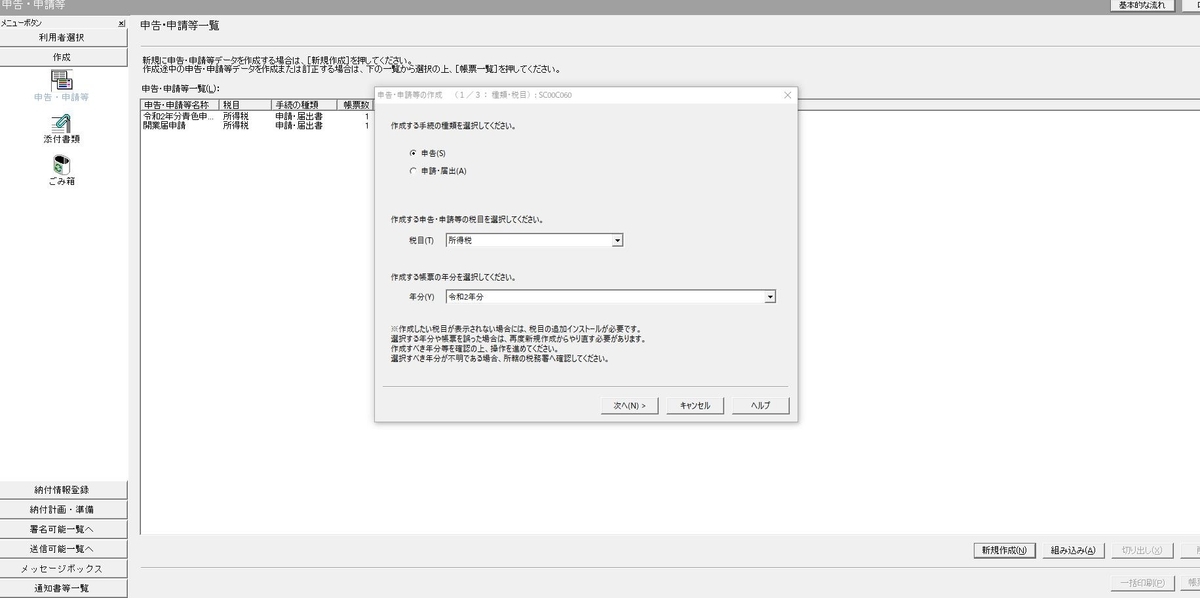
Task: Click the 組み込み(A) button
Action: (x=1071, y=551)
